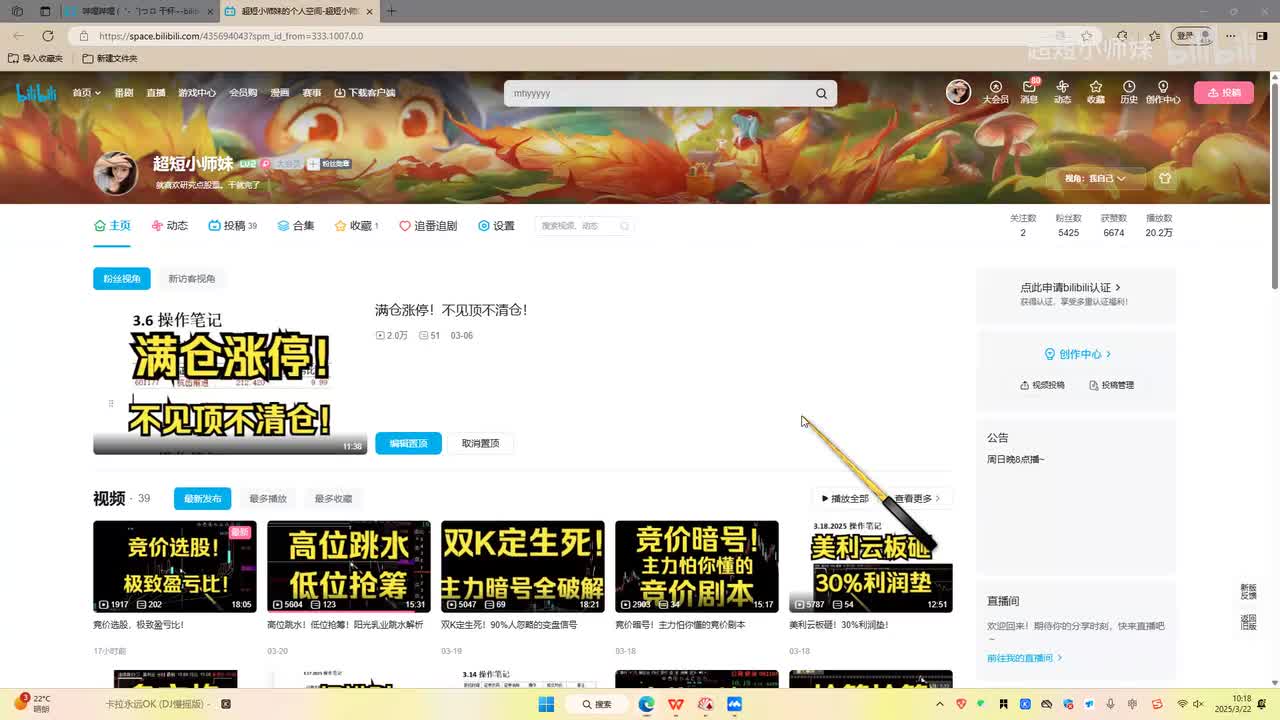
Task: Open the 设置 tab
Action: (496, 226)
